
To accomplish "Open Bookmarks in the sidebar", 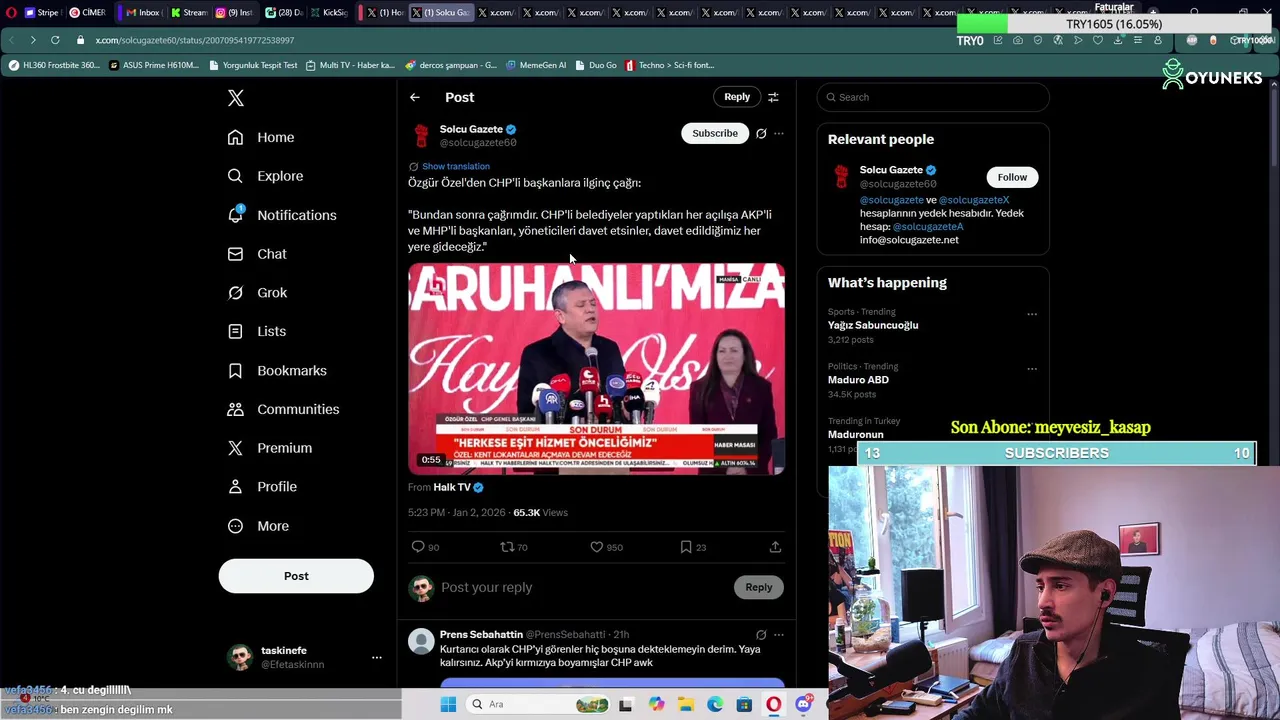I will click(277, 370).
